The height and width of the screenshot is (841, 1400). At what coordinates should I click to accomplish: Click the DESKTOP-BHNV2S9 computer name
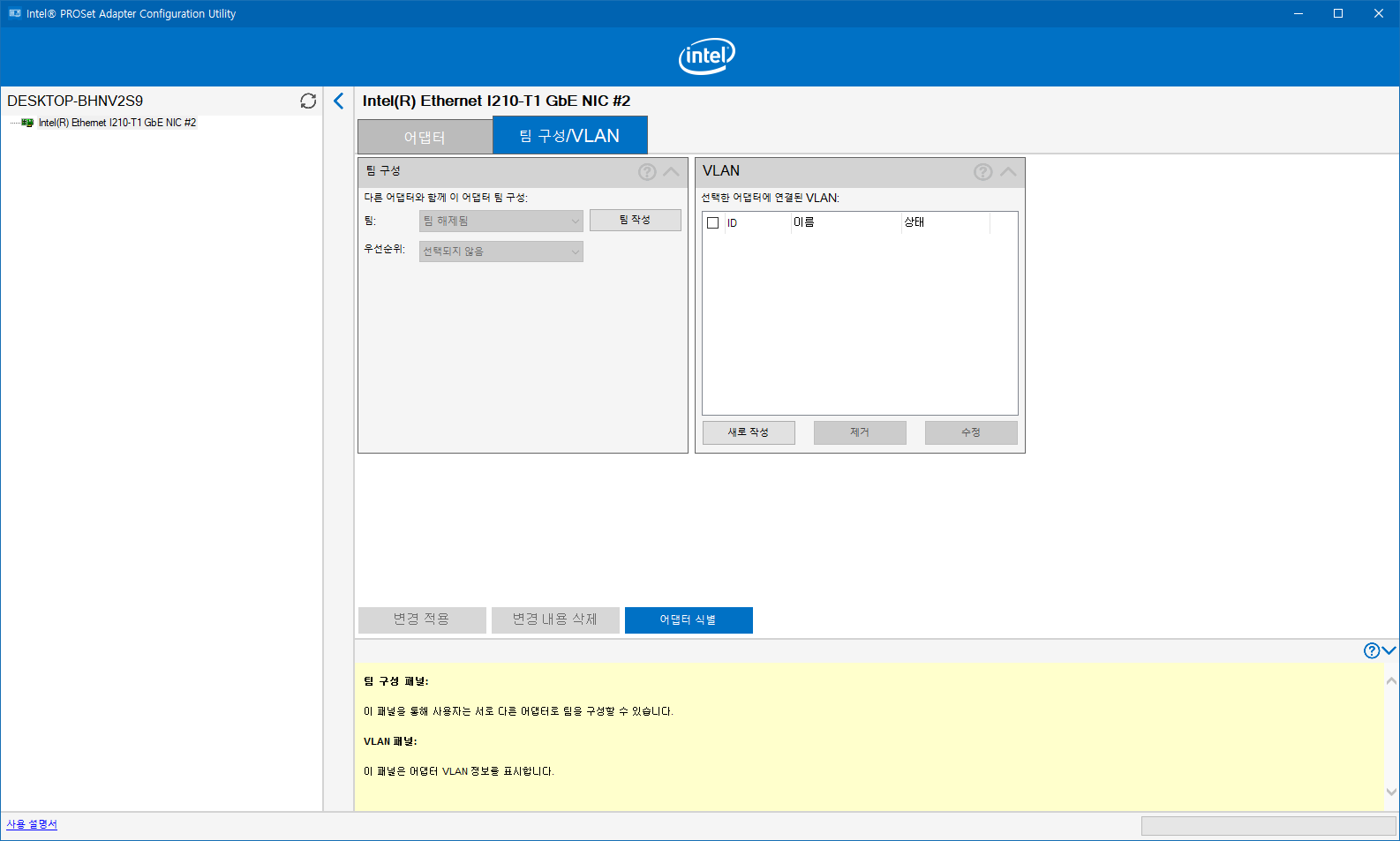[x=75, y=101]
